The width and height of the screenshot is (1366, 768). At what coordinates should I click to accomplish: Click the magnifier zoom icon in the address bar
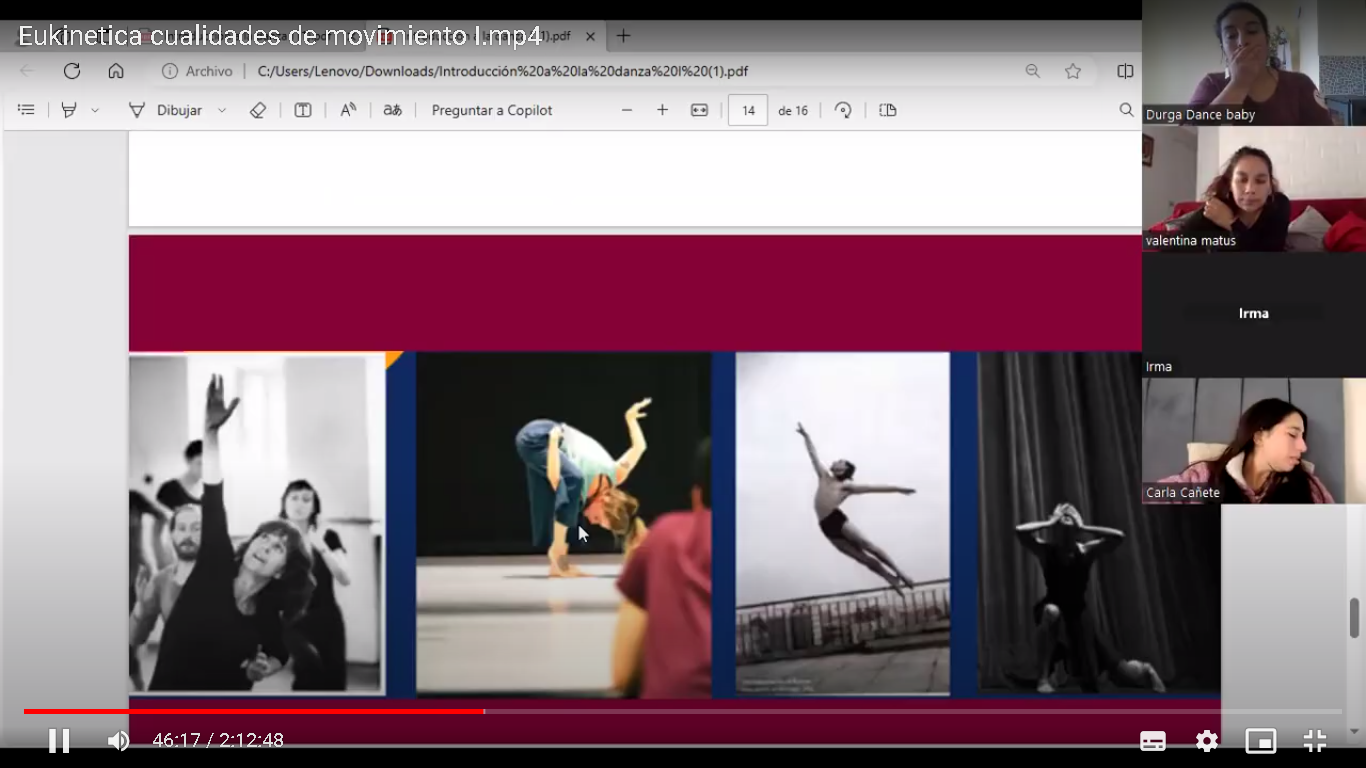(1033, 71)
